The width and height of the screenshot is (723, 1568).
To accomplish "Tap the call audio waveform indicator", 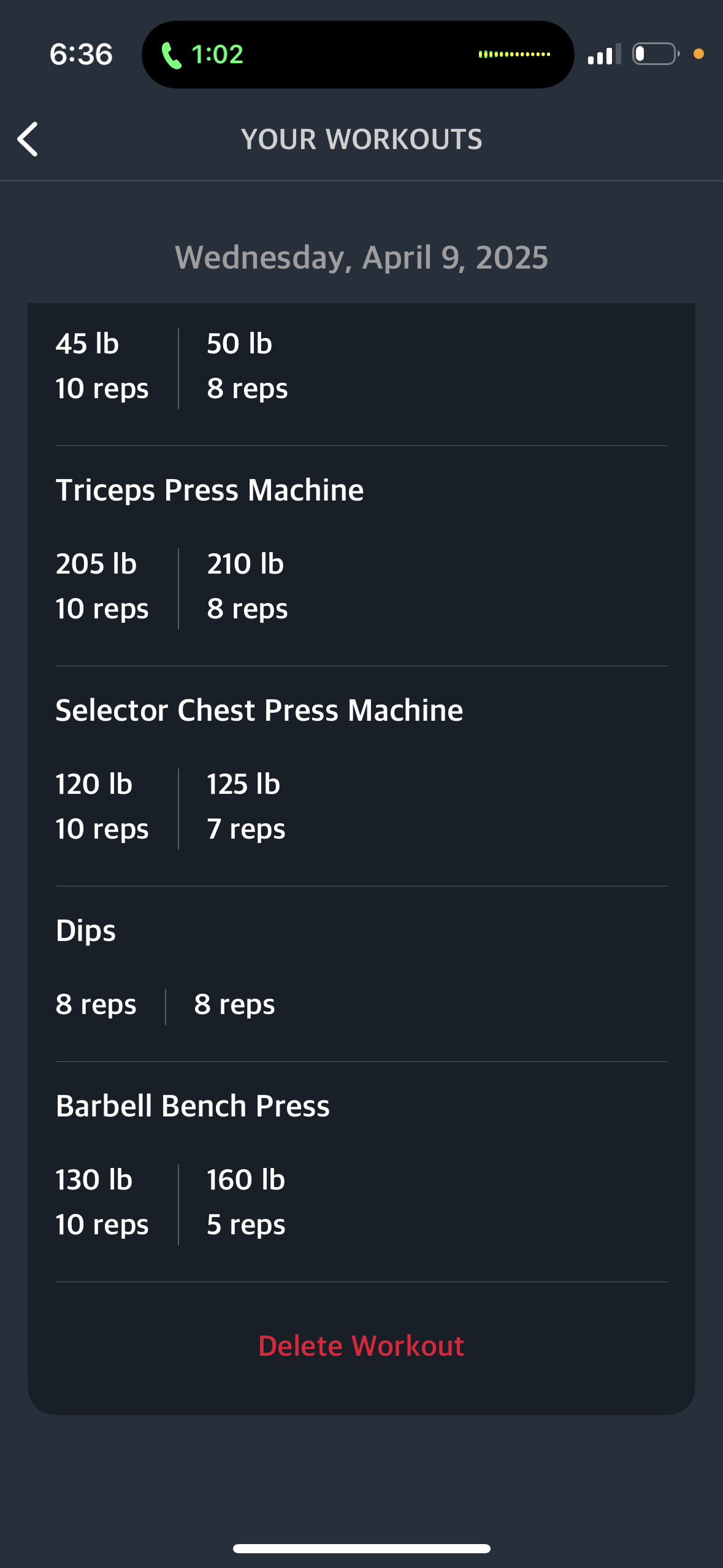I will pos(514,55).
